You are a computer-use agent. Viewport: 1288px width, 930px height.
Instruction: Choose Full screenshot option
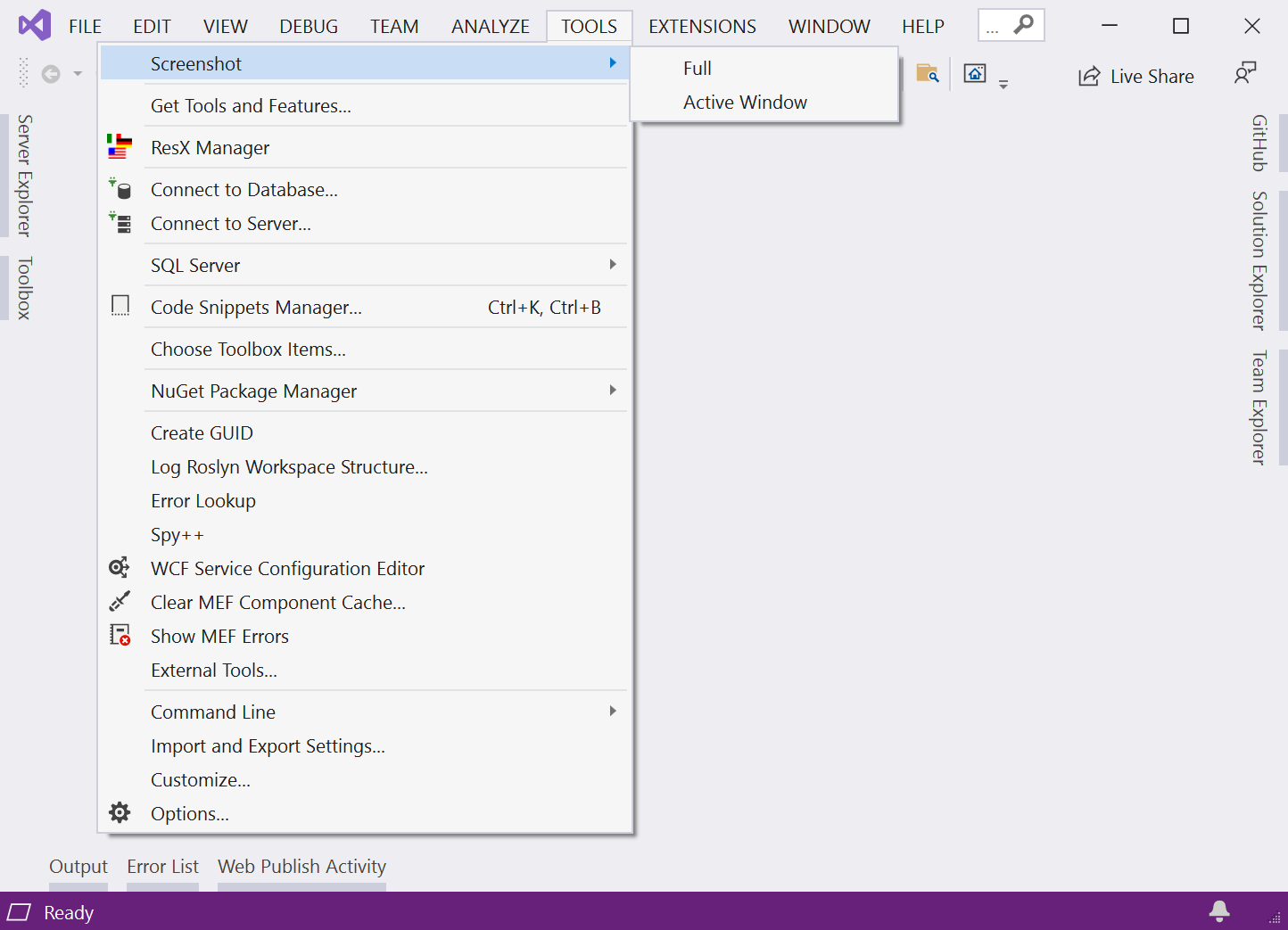(x=764, y=68)
